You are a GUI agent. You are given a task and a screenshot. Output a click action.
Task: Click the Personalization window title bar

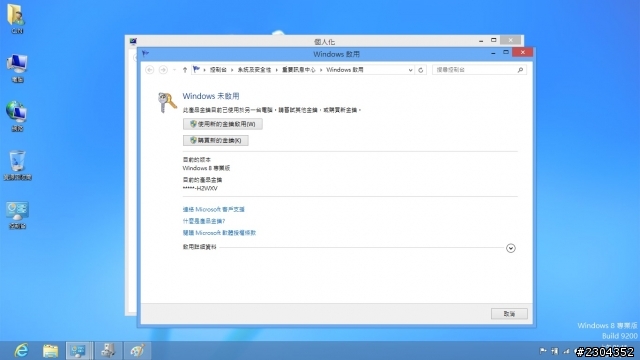click(324, 41)
